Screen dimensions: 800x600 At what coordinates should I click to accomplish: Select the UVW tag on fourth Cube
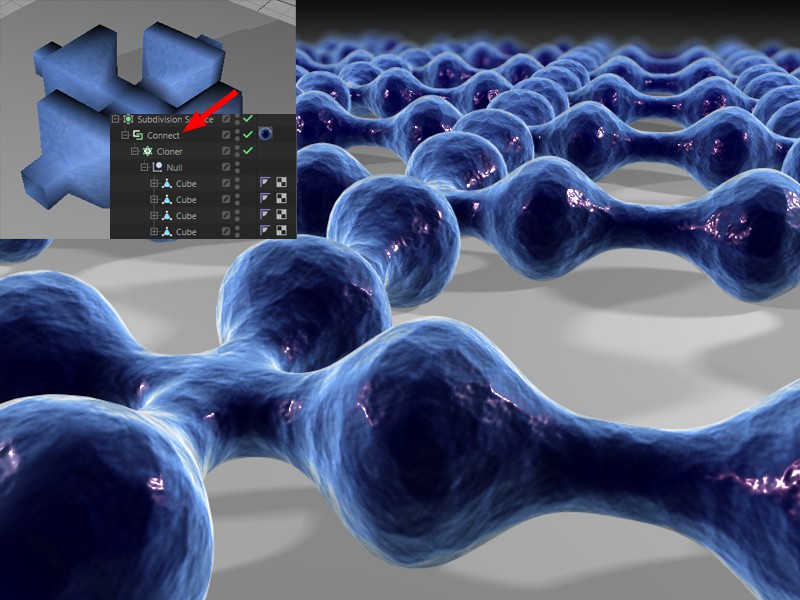point(281,231)
